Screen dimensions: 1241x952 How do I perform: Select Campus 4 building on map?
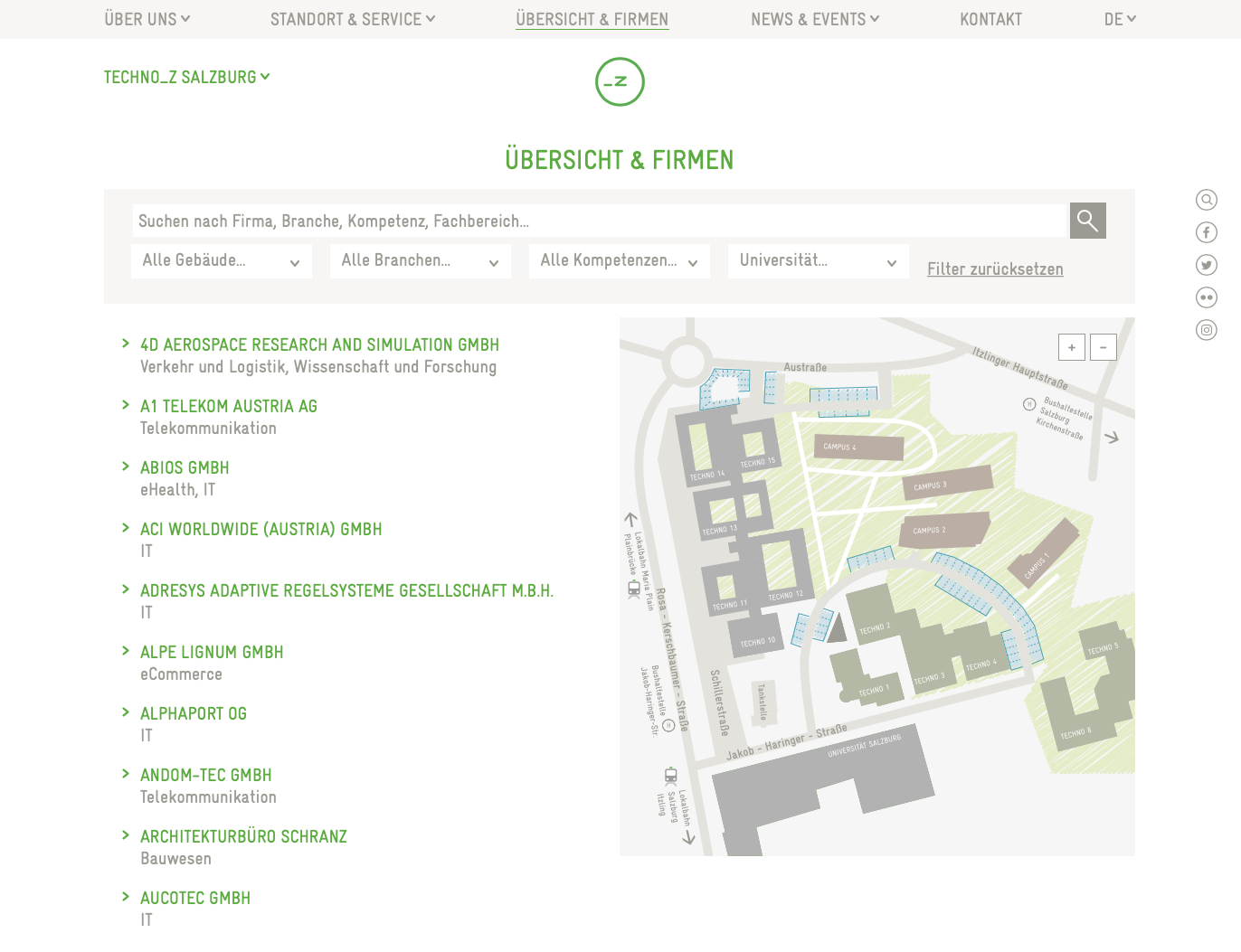pos(860,447)
